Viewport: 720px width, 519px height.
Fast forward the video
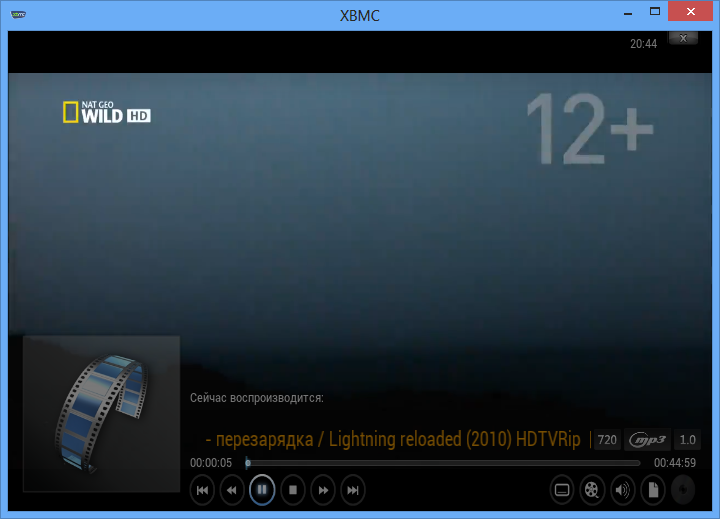tap(323, 490)
